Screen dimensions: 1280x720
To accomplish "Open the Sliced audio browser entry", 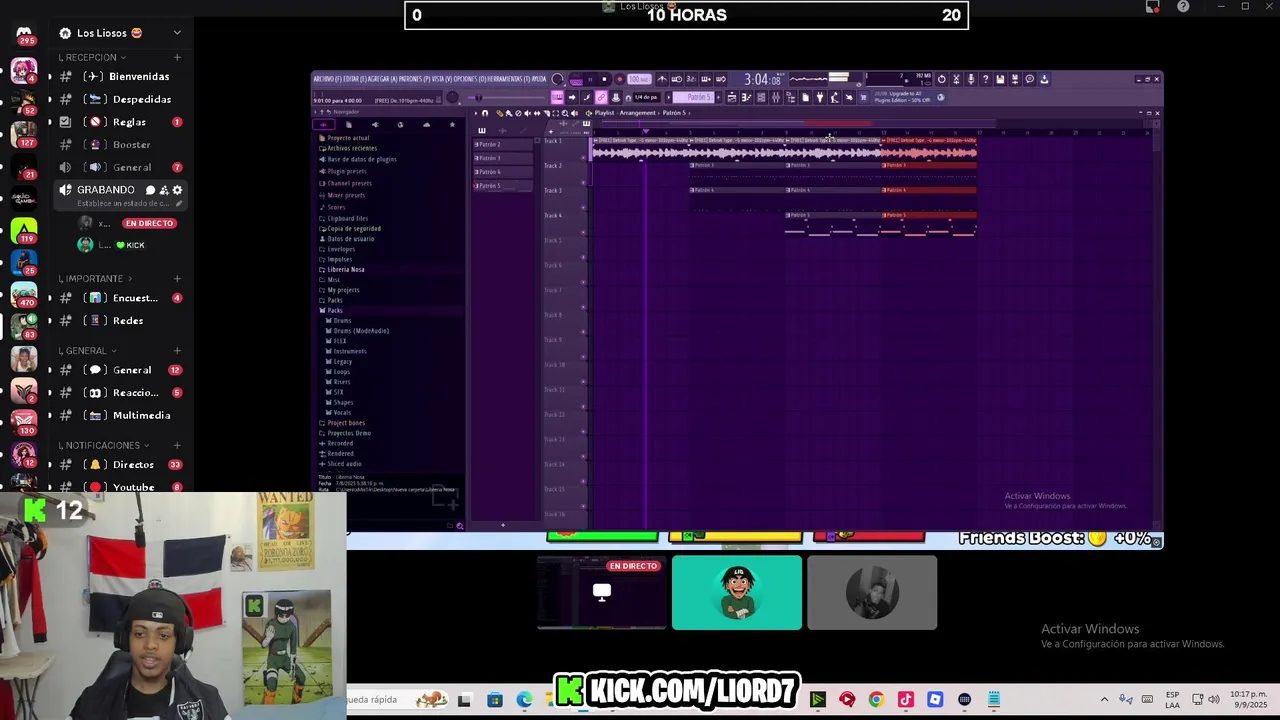I will pos(344,464).
